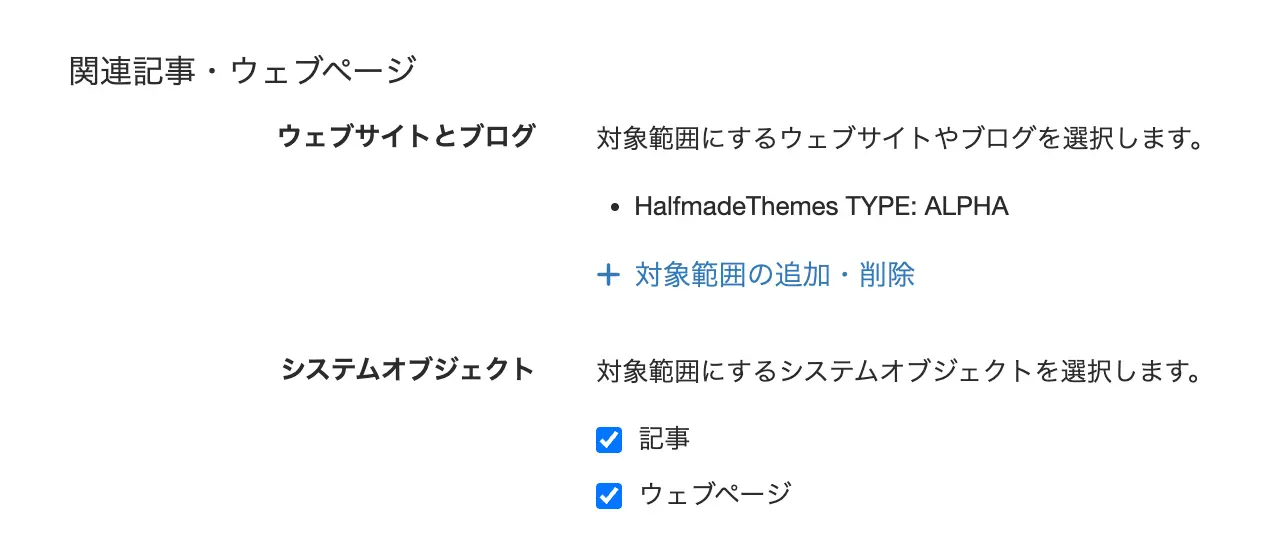Click the bullet point before HalfmadeThemes

pyautogui.click(x=615, y=208)
